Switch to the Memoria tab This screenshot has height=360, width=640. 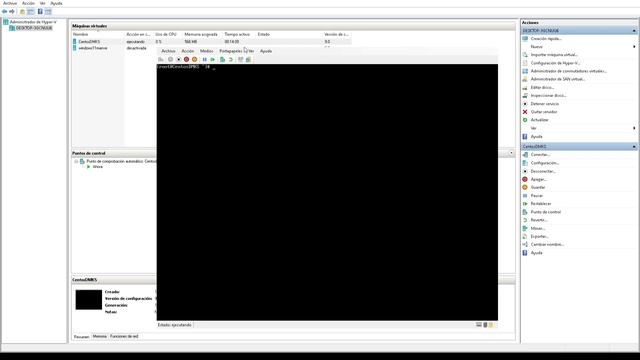tap(100, 336)
